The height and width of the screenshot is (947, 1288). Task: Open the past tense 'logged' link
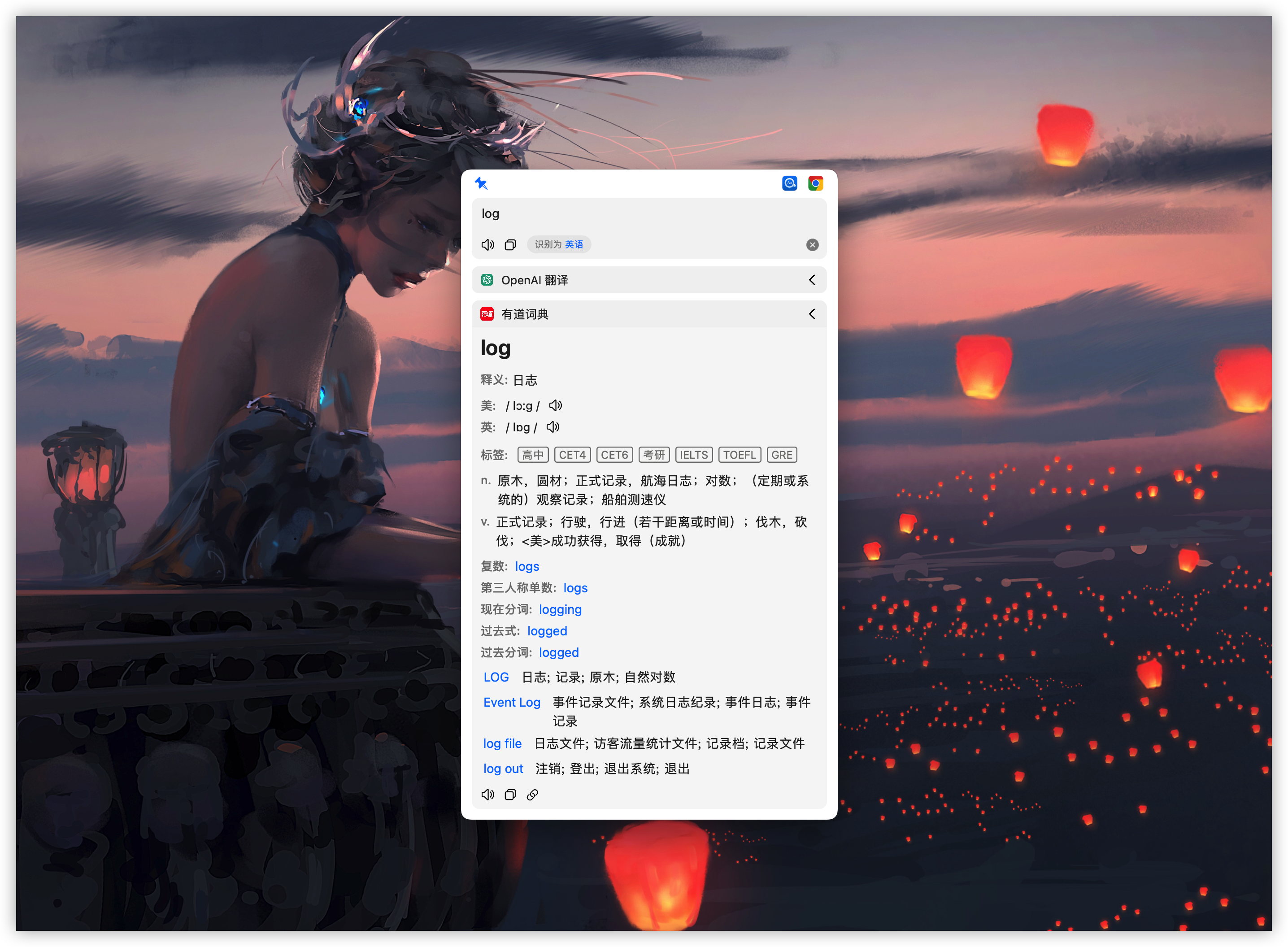click(x=547, y=630)
